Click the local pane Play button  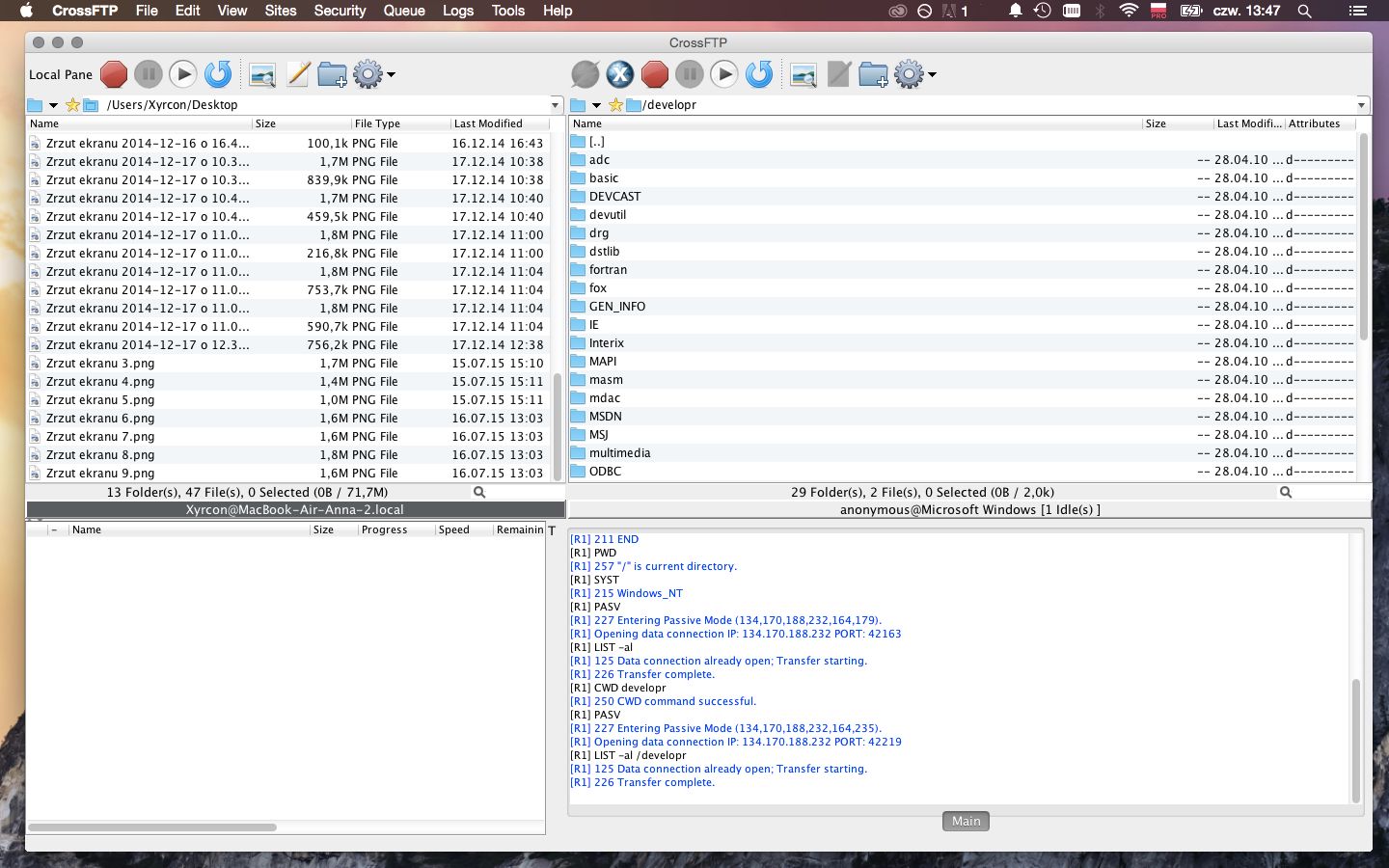[183, 74]
